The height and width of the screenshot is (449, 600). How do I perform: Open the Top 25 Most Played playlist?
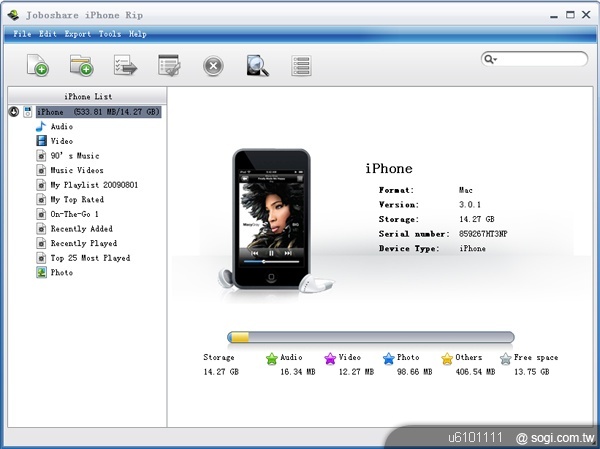coord(90,258)
